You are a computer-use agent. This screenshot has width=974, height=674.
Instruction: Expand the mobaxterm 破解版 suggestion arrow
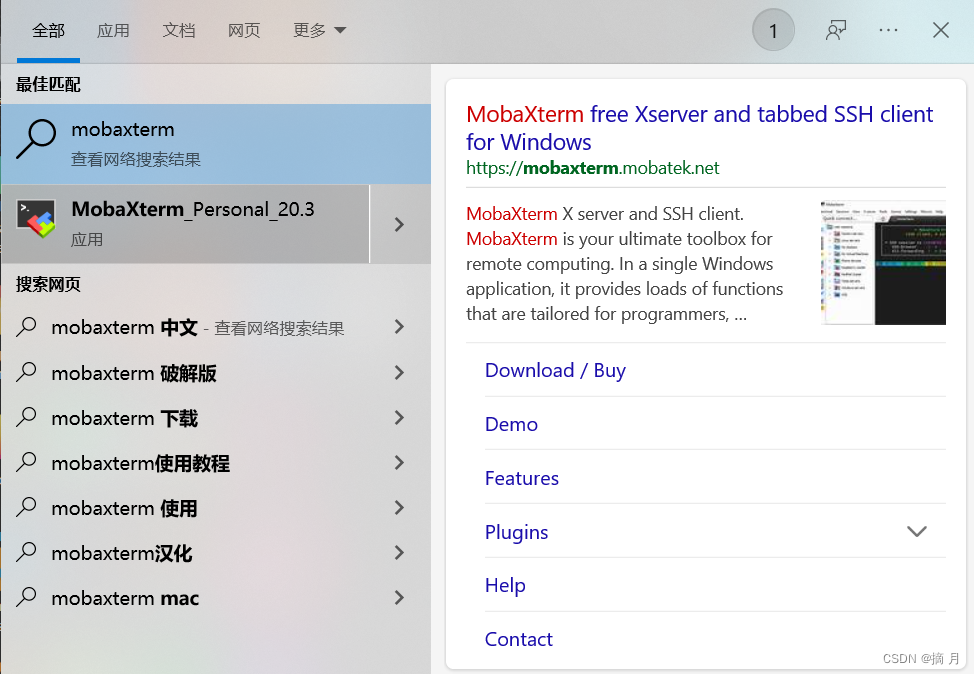[399, 373]
